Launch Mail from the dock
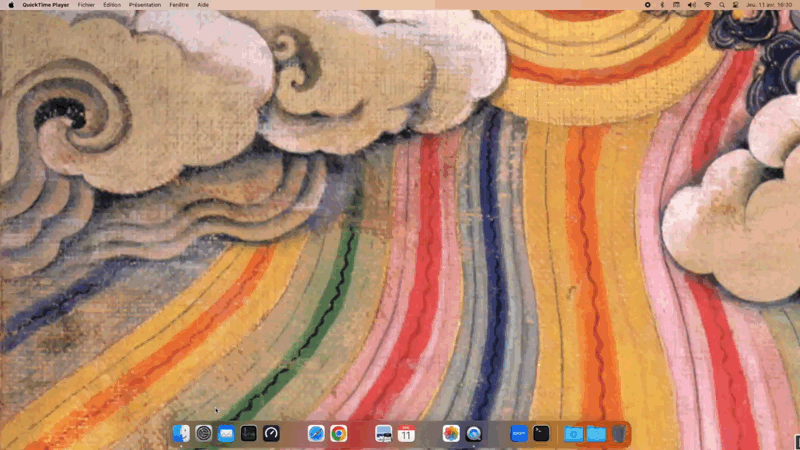 pos(226,433)
